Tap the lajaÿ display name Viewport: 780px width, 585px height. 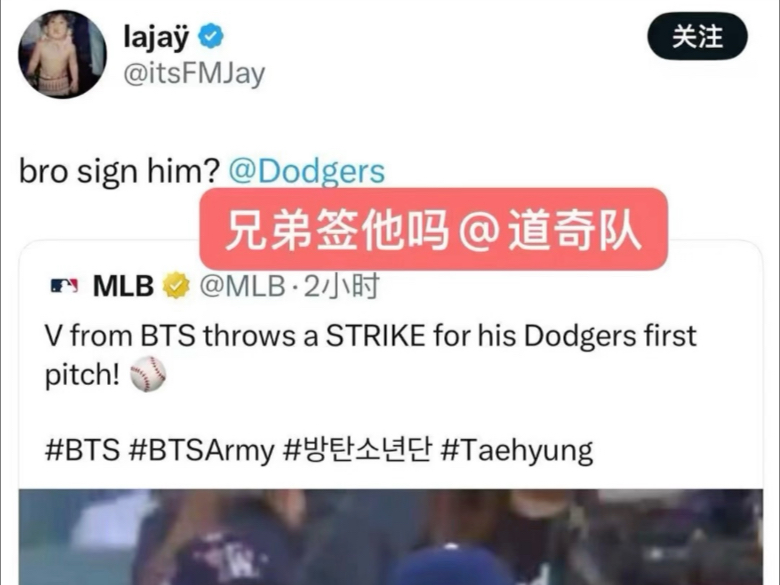[157, 37]
